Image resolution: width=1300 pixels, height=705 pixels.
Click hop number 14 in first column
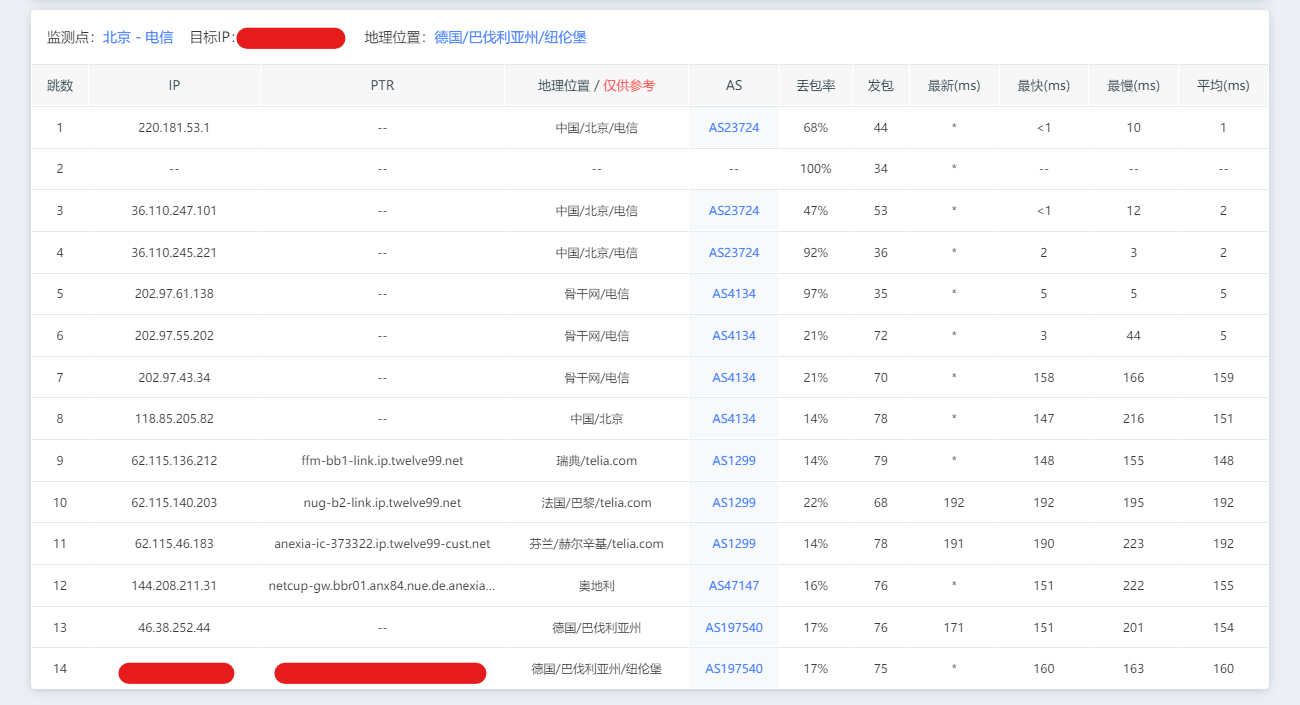[x=60, y=669]
